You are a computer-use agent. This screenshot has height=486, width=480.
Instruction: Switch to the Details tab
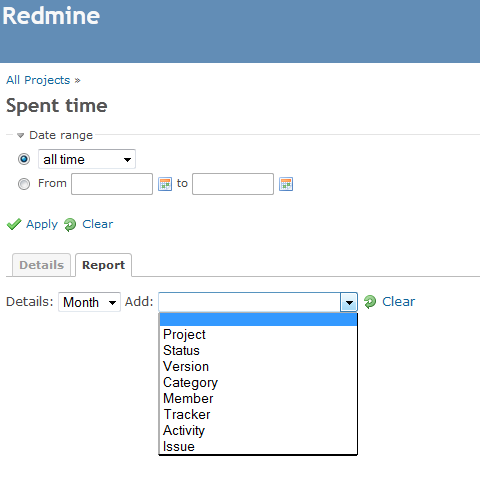(41, 265)
